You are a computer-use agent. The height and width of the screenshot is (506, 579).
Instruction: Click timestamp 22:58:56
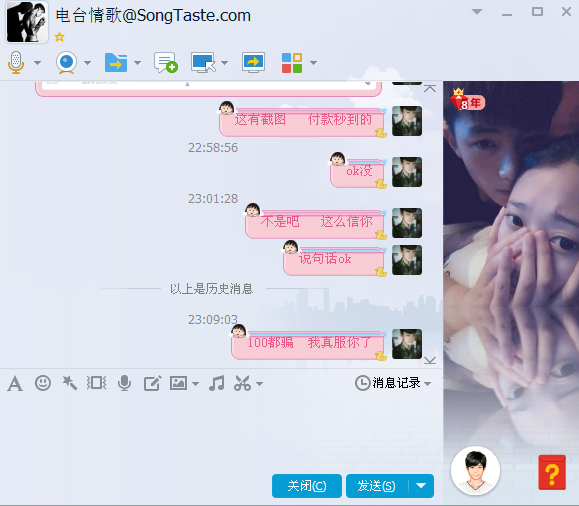213,148
